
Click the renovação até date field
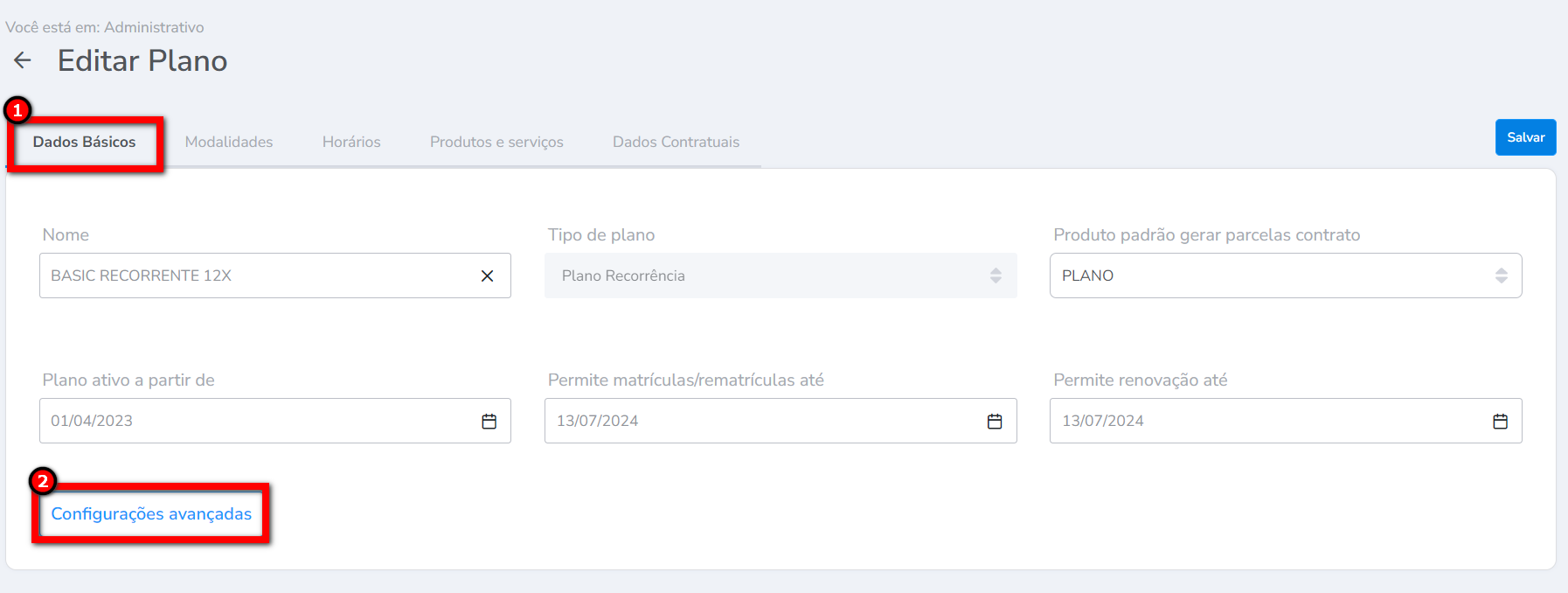(x=1267, y=422)
